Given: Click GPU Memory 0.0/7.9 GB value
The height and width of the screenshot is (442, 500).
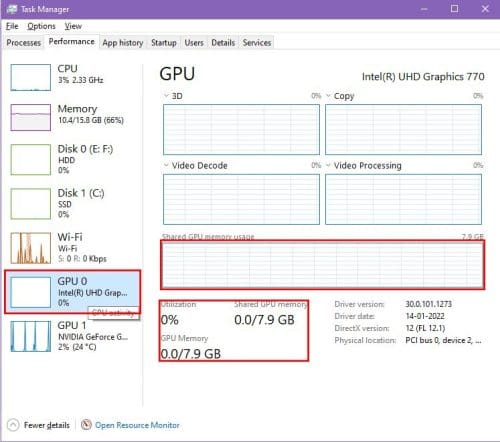Looking at the screenshot, I should click(191, 354).
